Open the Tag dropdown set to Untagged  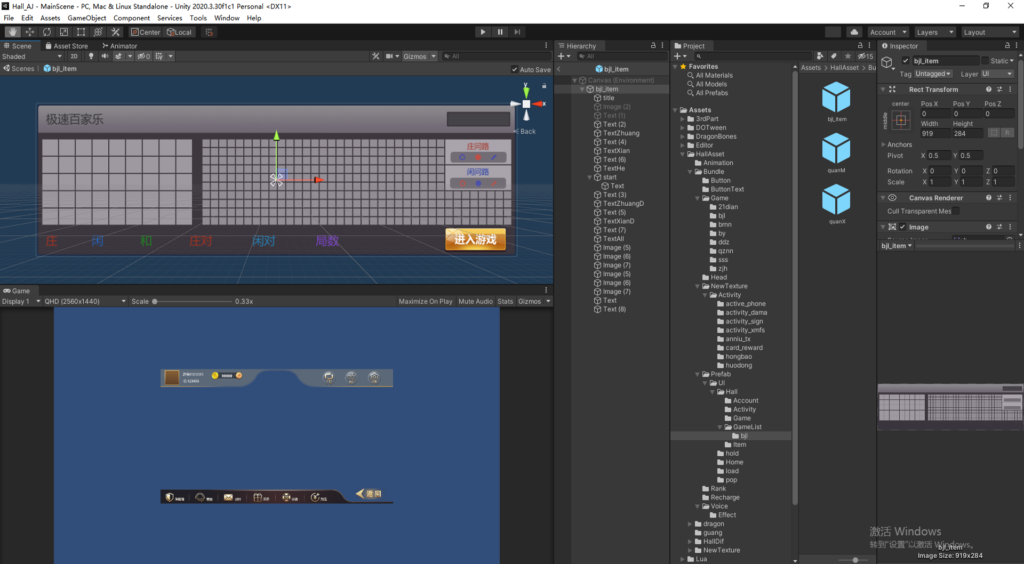(x=934, y=74)
